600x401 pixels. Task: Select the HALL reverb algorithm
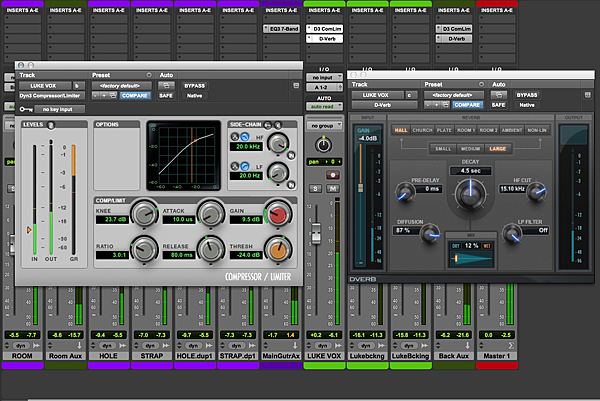click(401, 130)
